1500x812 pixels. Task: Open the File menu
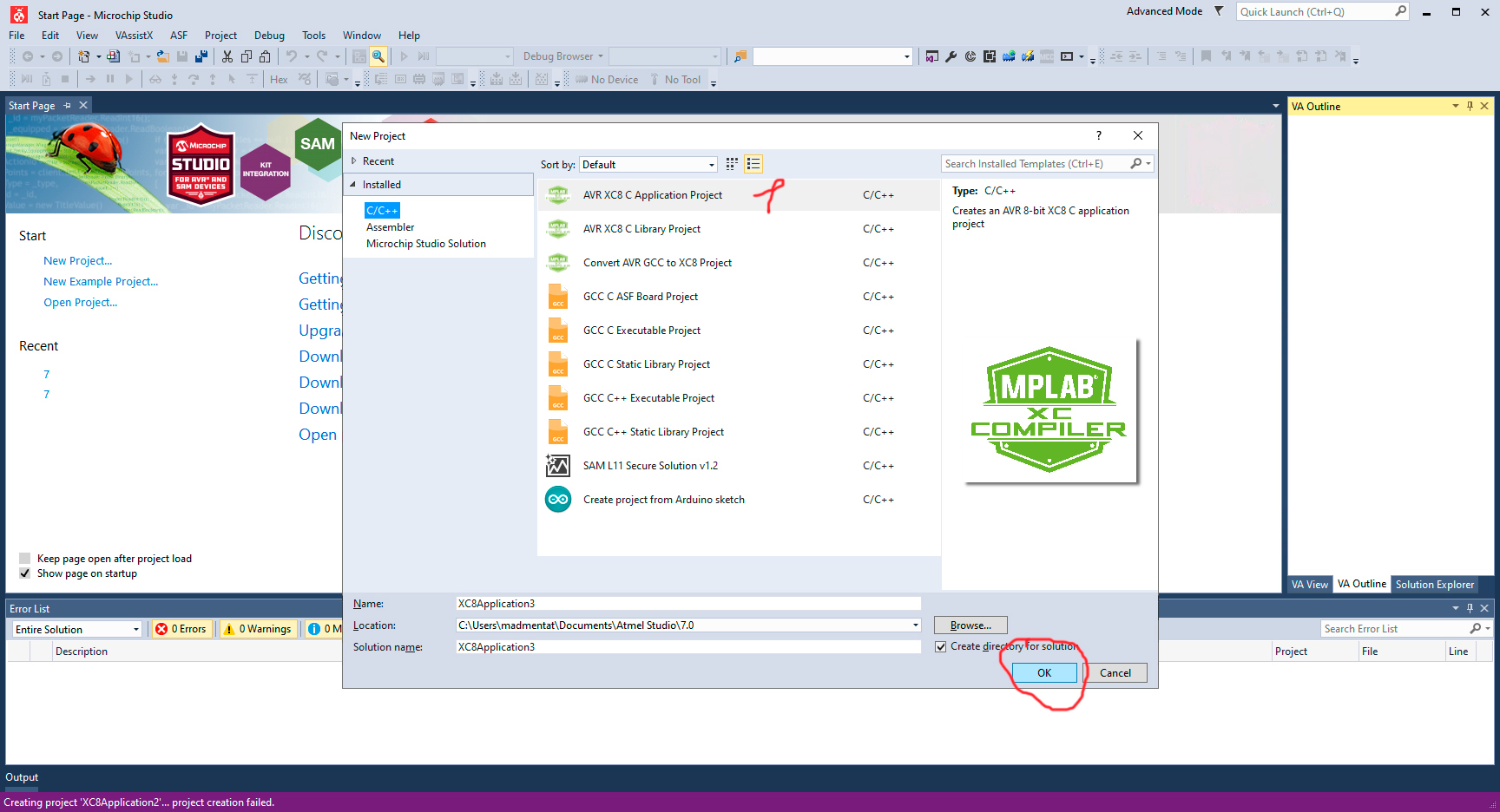[16, 36]
